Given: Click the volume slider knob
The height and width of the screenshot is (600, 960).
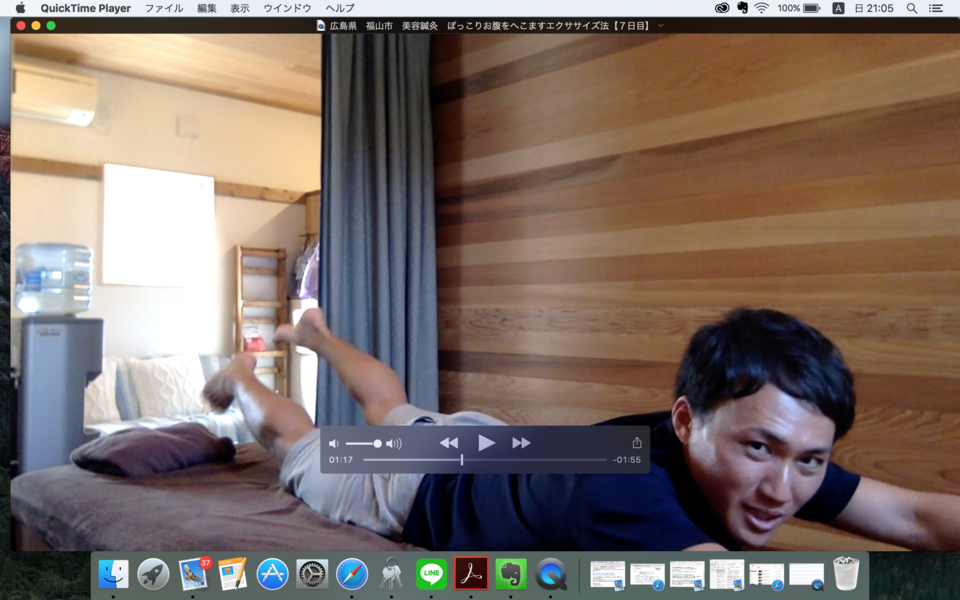Looking at the screenshot, I should click(x=377, y=444).
